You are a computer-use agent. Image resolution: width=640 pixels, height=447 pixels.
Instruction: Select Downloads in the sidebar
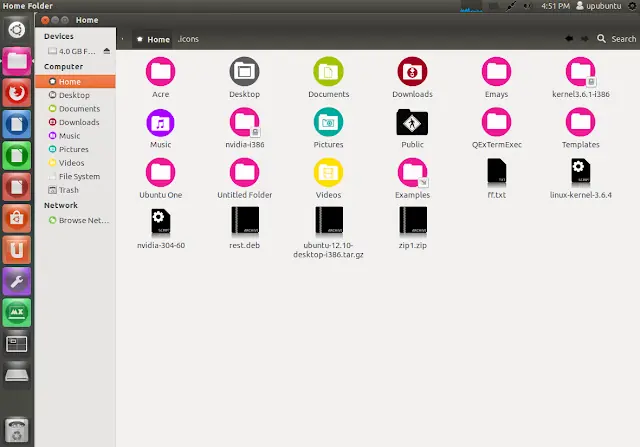coord(75,122)
